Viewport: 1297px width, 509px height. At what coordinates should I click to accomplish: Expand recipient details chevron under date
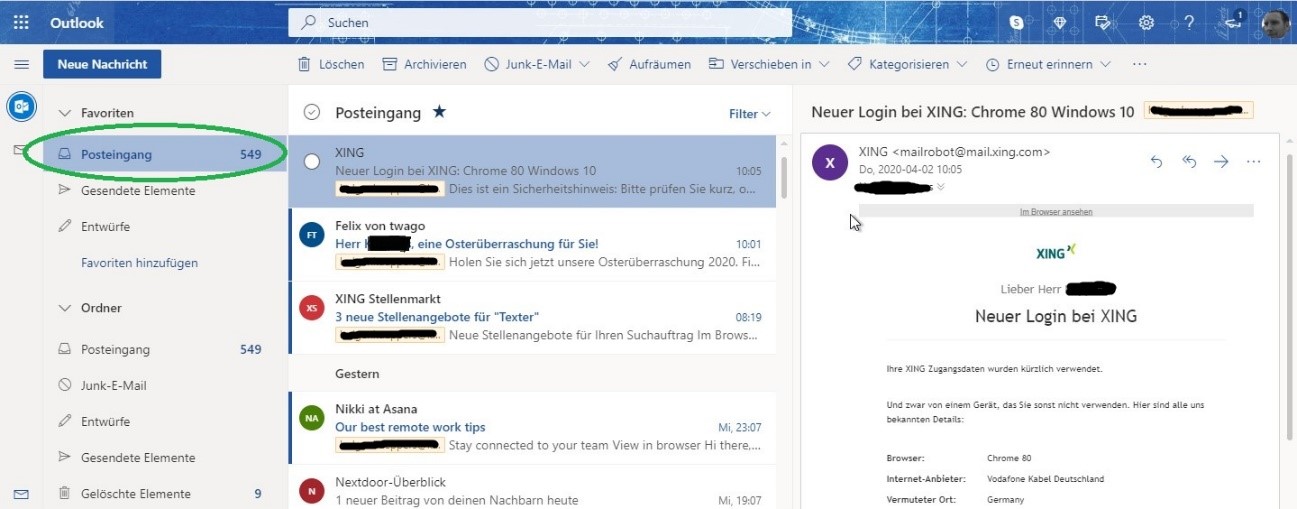coord(940,187)
